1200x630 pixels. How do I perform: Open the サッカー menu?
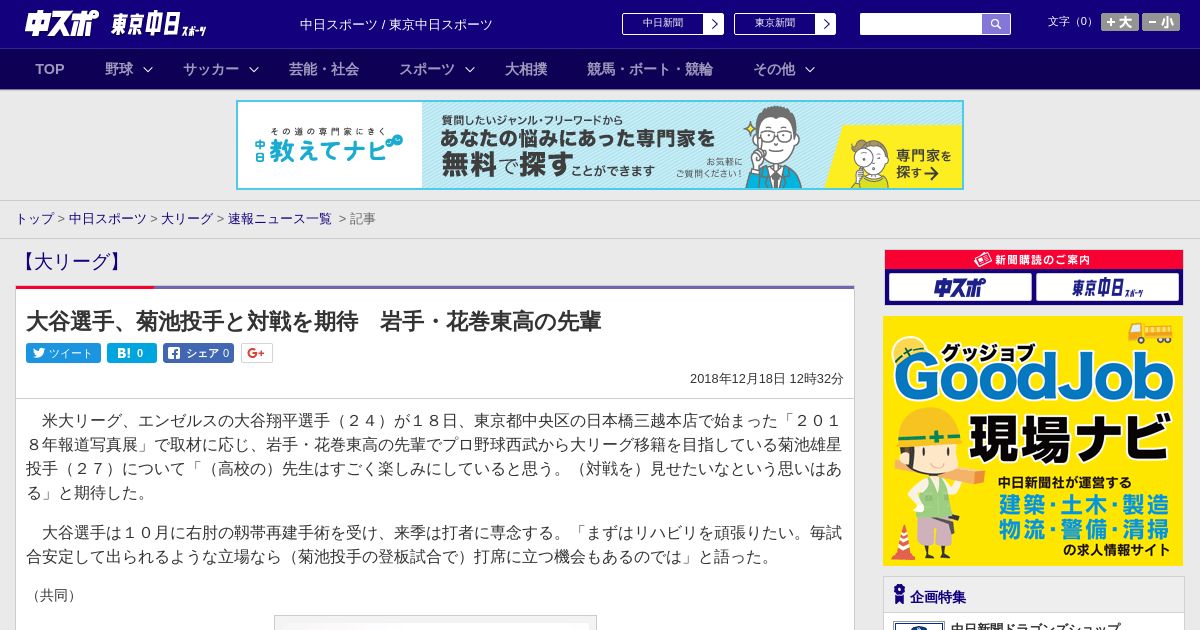click(x=211, y=69)
